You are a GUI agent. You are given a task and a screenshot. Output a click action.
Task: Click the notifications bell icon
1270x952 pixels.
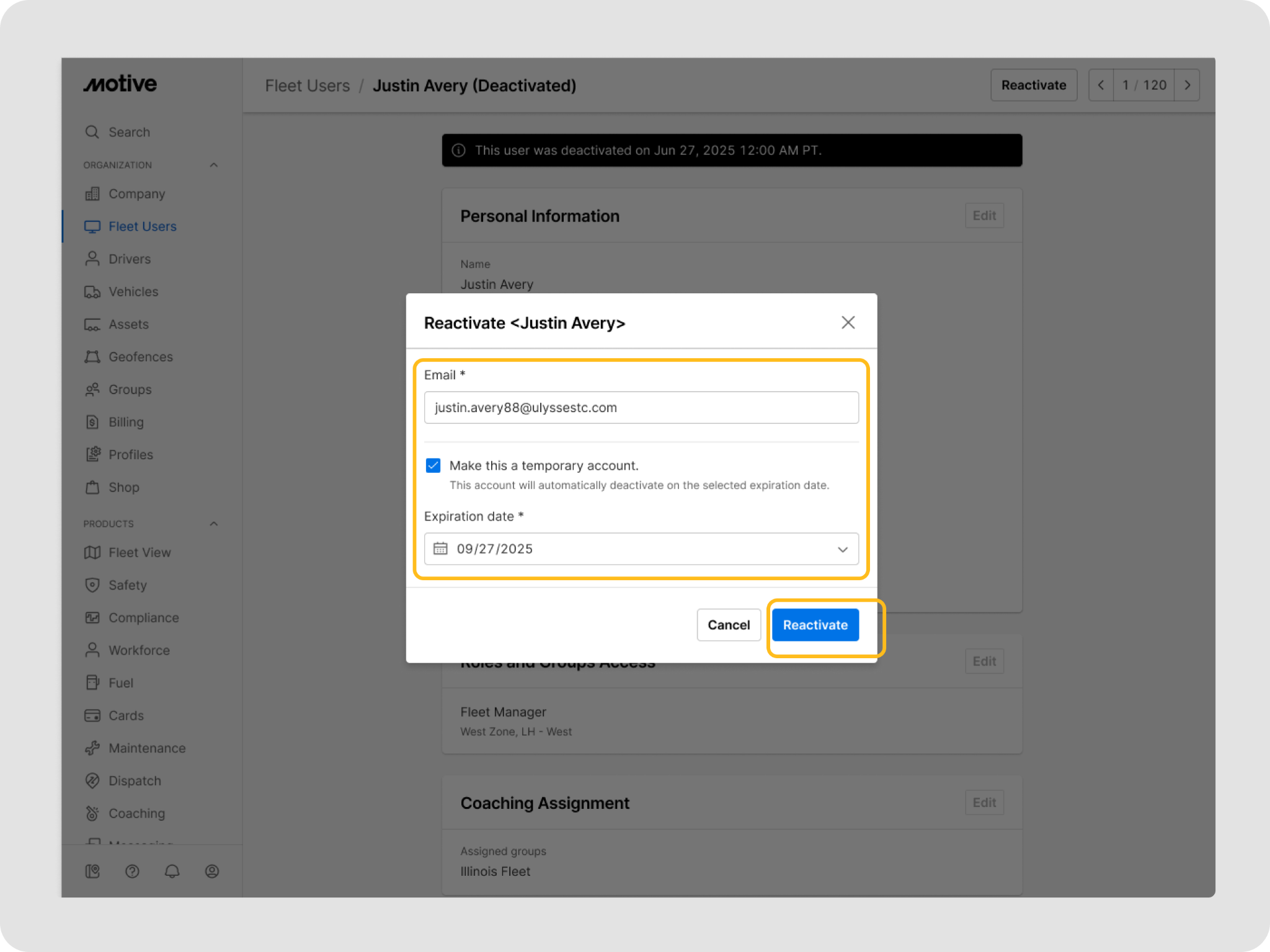click(x=172, y=871)
